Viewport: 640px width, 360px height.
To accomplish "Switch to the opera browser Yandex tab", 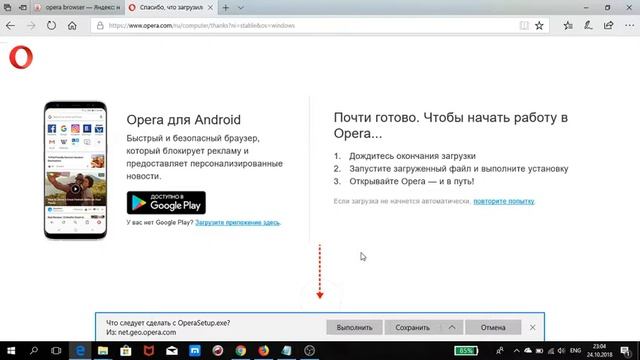I will (x=78, y=7).
